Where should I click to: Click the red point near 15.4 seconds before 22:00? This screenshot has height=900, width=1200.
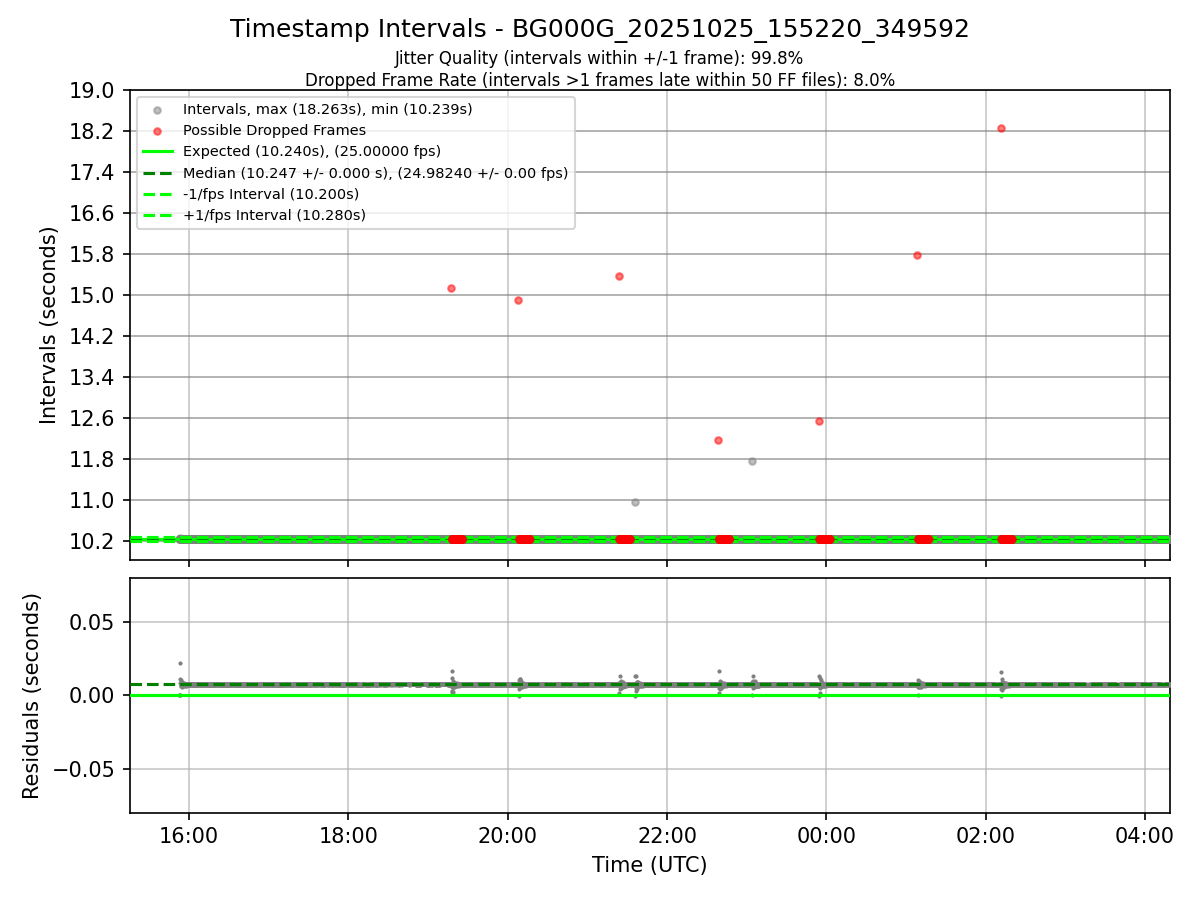coord(619,276)
